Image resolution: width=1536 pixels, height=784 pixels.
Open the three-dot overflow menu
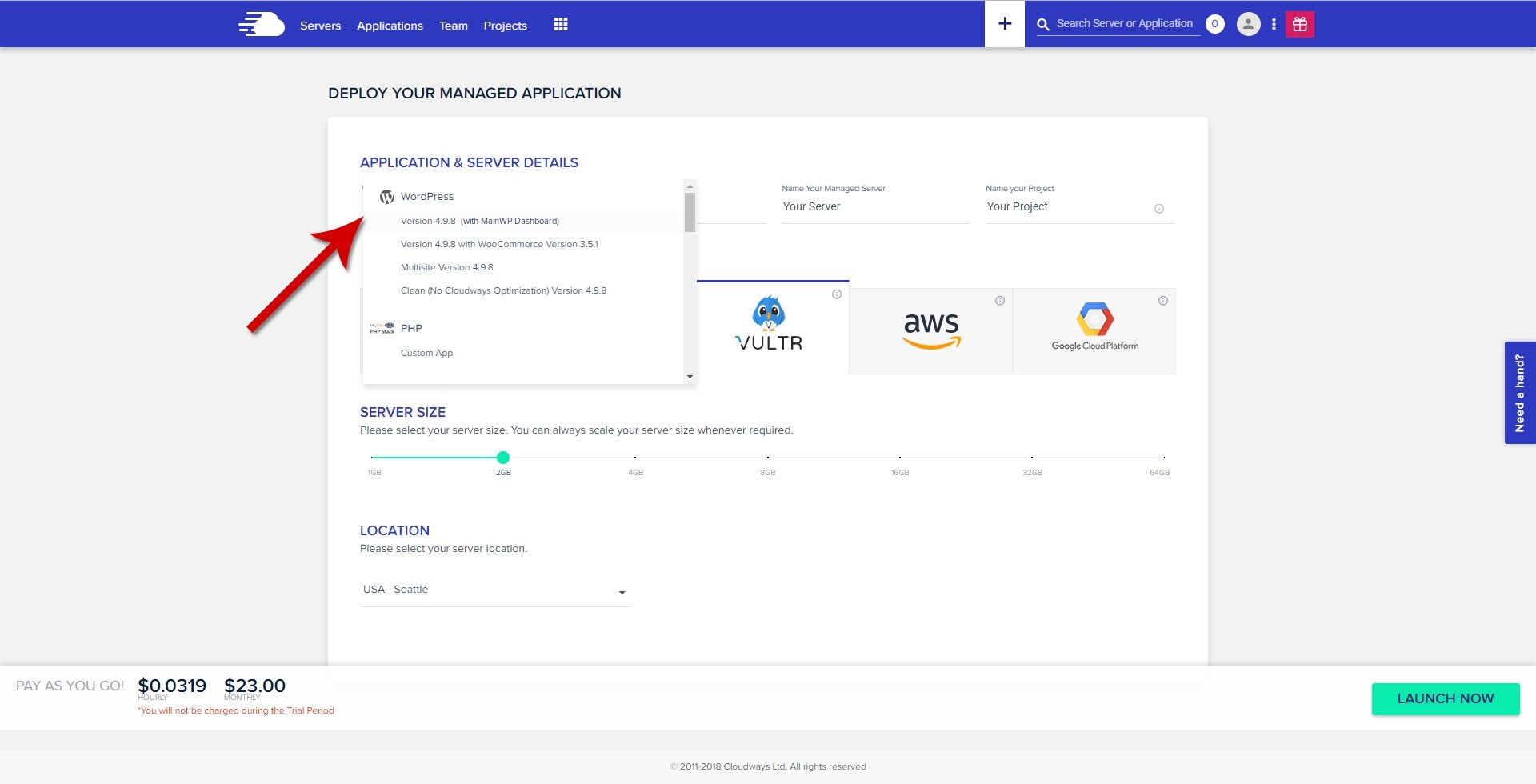click(1274, 25)
